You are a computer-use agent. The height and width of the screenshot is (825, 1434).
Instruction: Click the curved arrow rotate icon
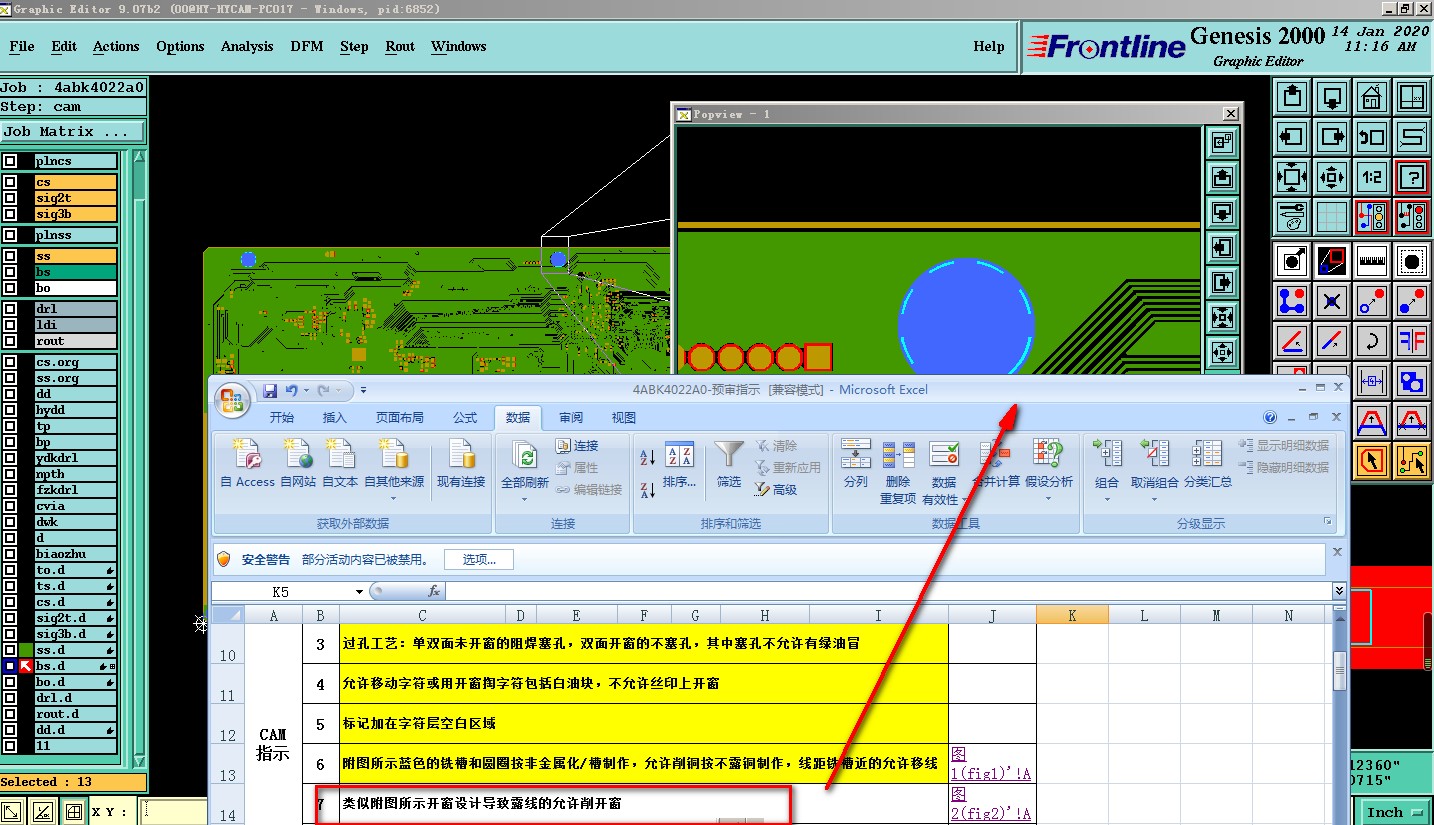pyautogui.click(x=1371, y=340)
